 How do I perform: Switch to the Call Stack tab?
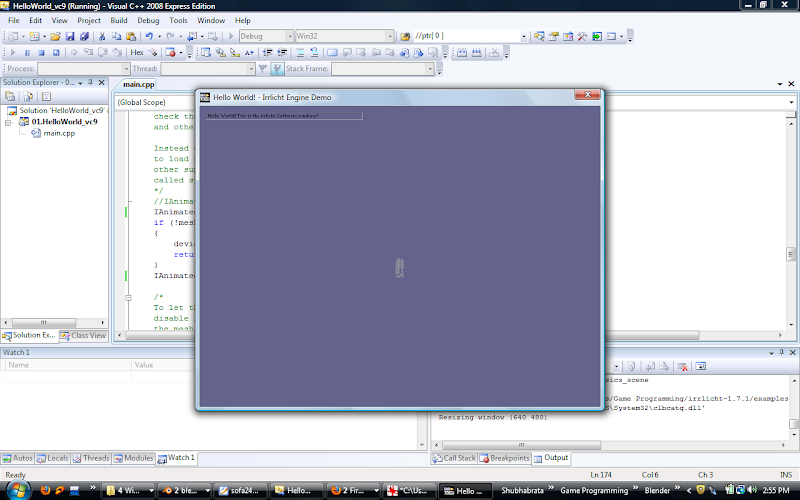[x=453, y=458]
